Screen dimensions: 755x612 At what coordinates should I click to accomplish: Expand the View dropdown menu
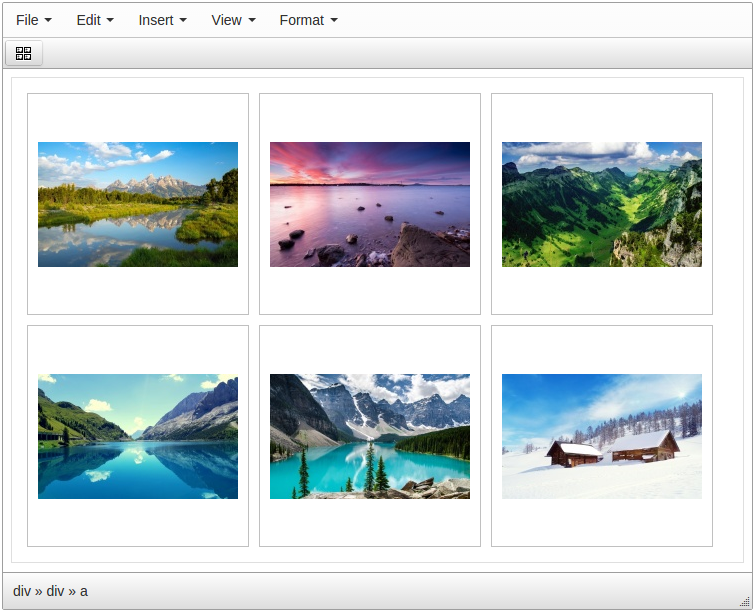click(x=233, y=20)
